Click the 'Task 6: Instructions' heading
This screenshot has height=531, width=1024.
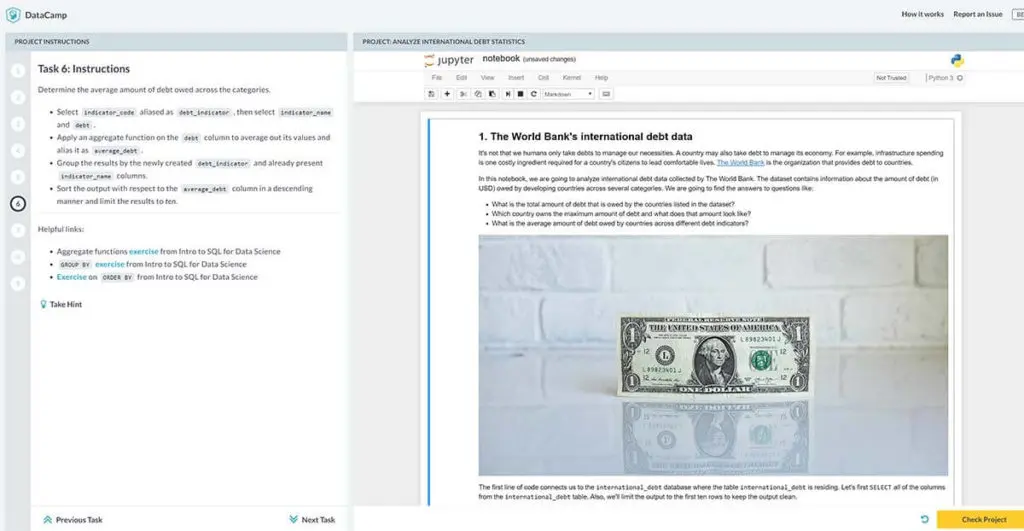coord(84,69)
